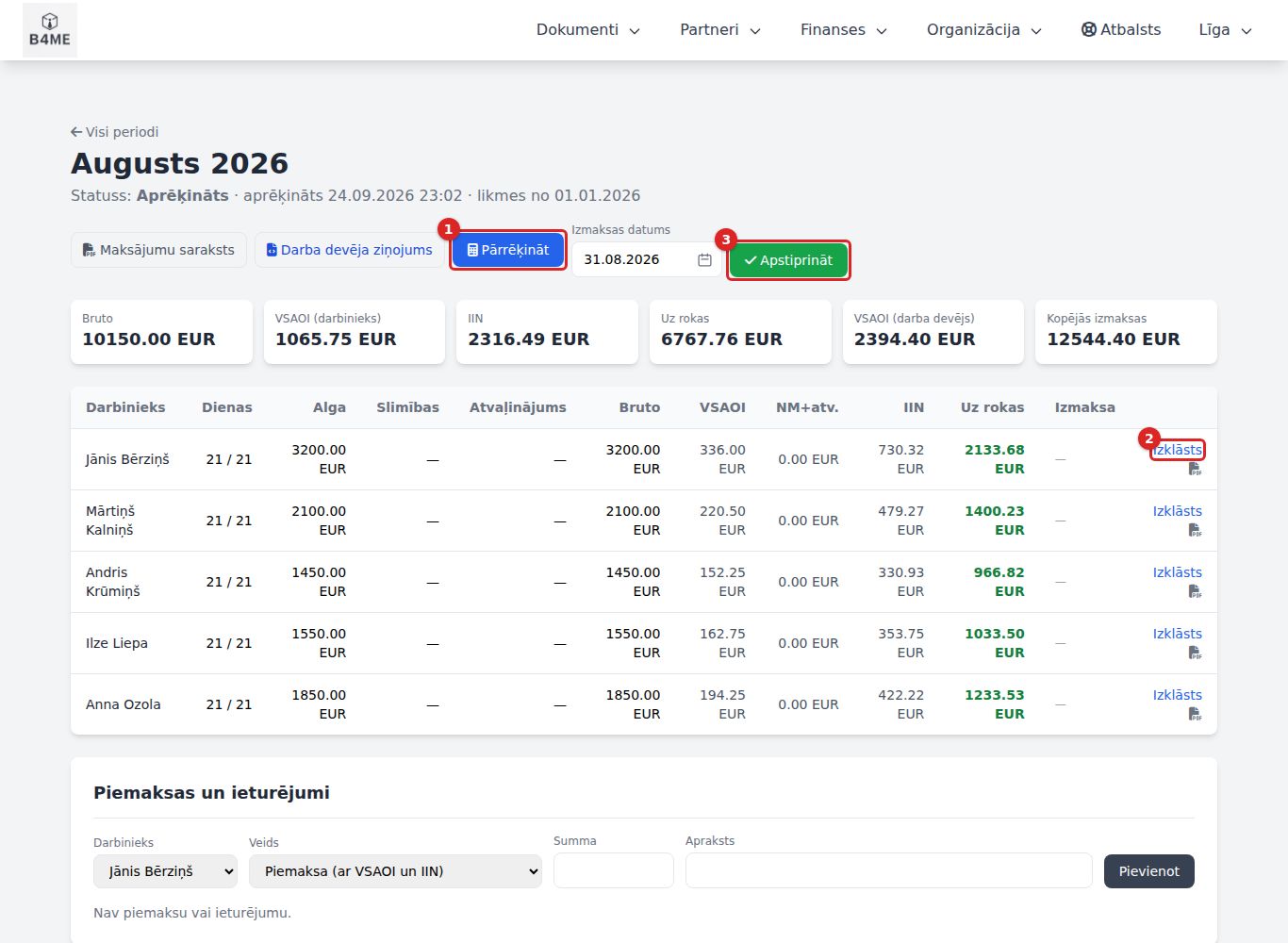1288x943 pixels.
Task: Click employee name Anna Ozola
Action: (x=124, y=704)
